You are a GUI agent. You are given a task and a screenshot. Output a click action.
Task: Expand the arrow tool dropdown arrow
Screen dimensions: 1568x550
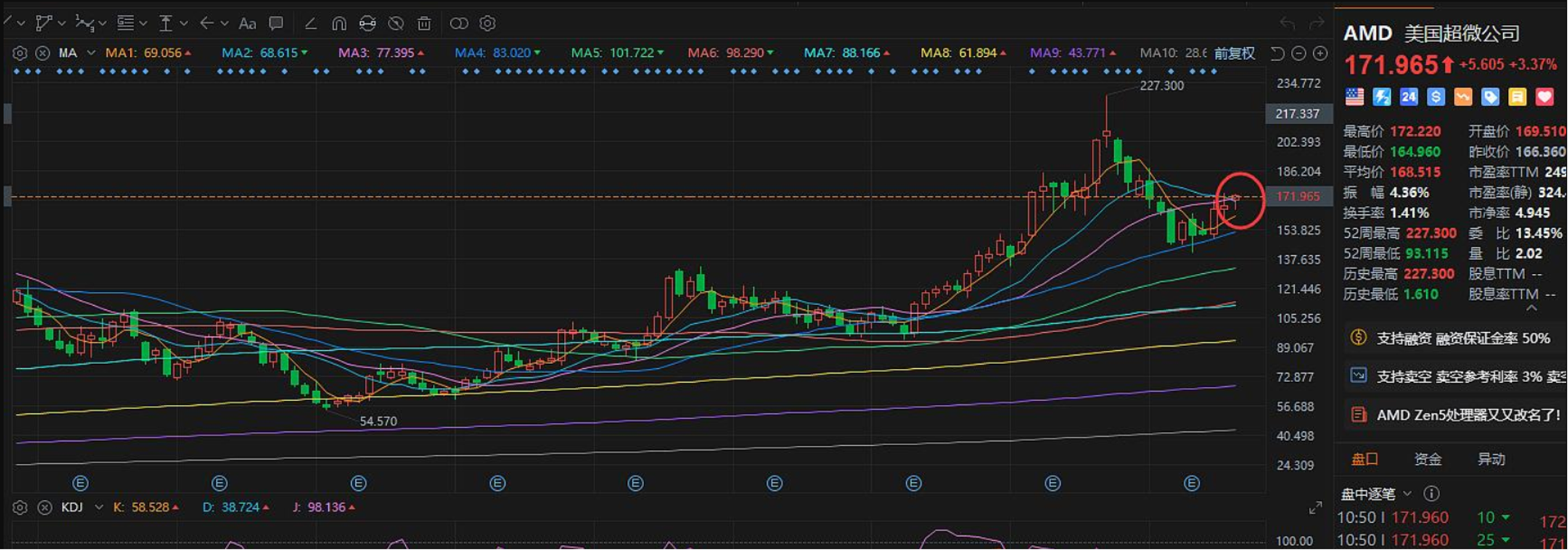coord(225,24)
